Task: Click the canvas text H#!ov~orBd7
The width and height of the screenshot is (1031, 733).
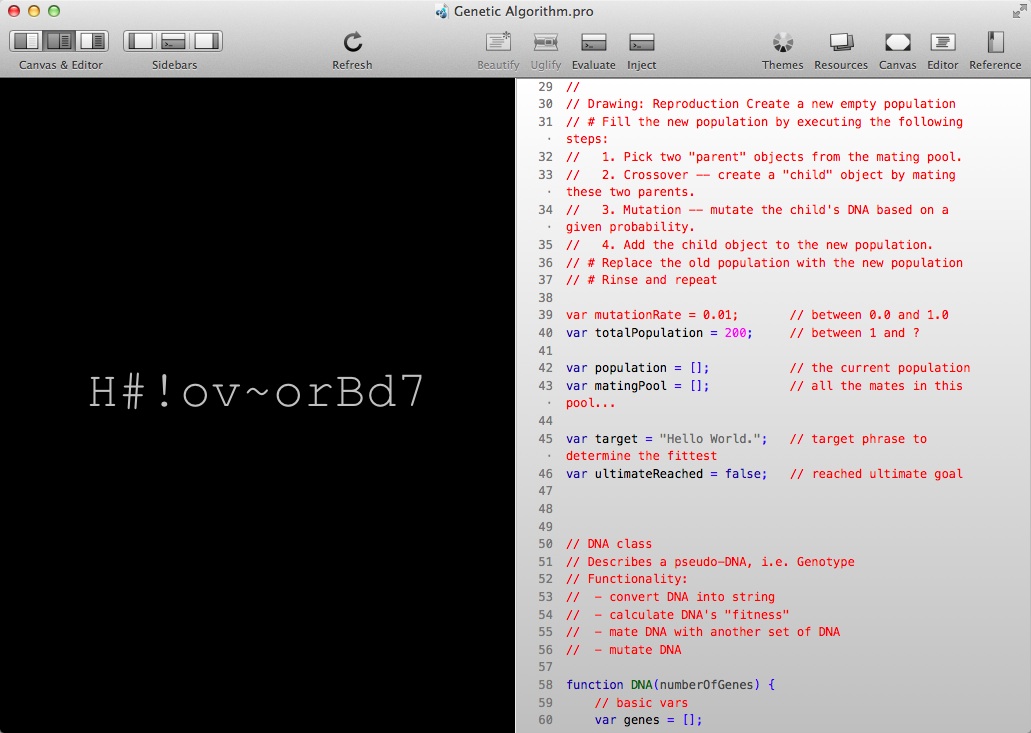Action: [x=257, y=393]
